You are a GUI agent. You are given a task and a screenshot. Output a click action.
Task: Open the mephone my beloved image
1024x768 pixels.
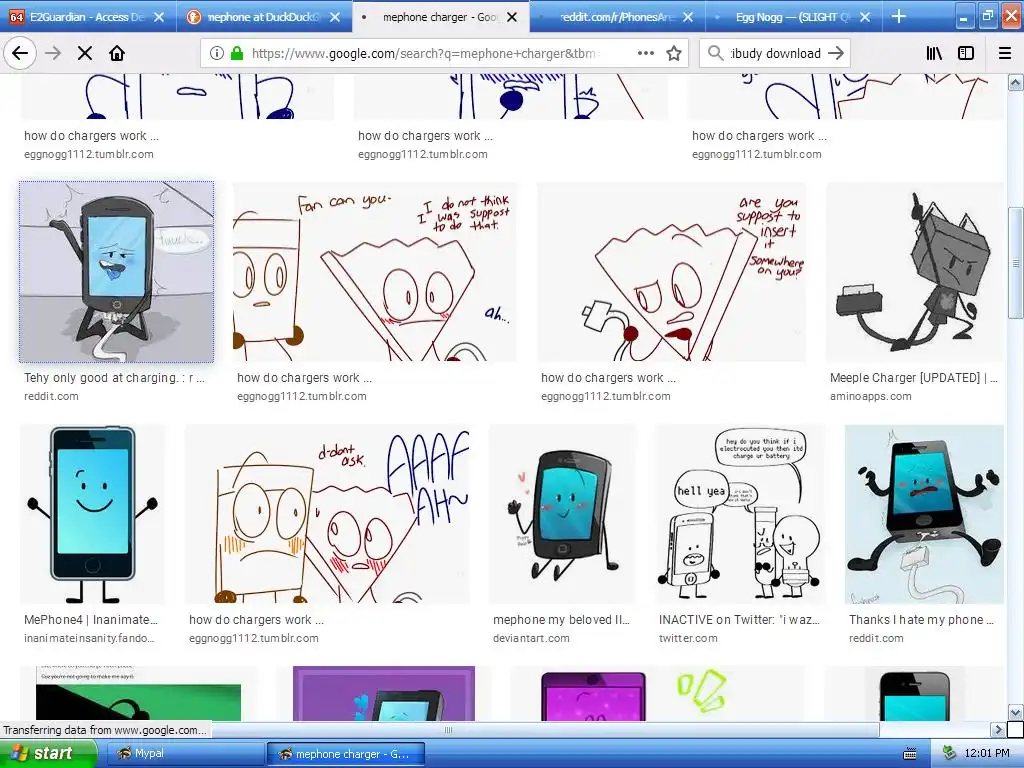563,514
